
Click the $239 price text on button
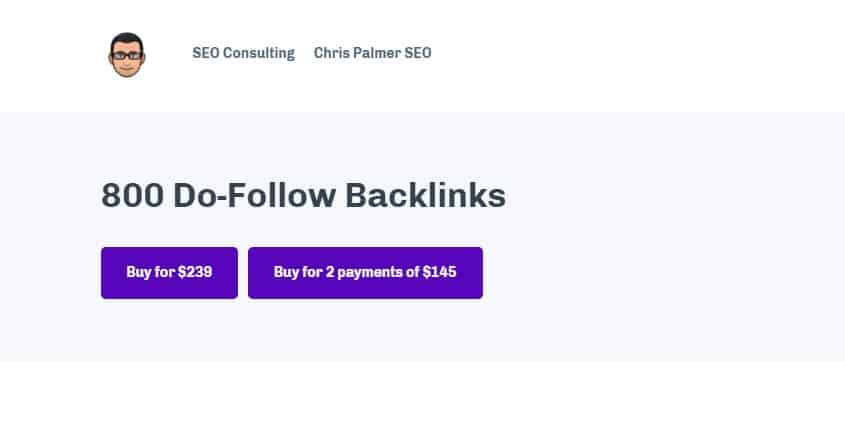point(195,272)
